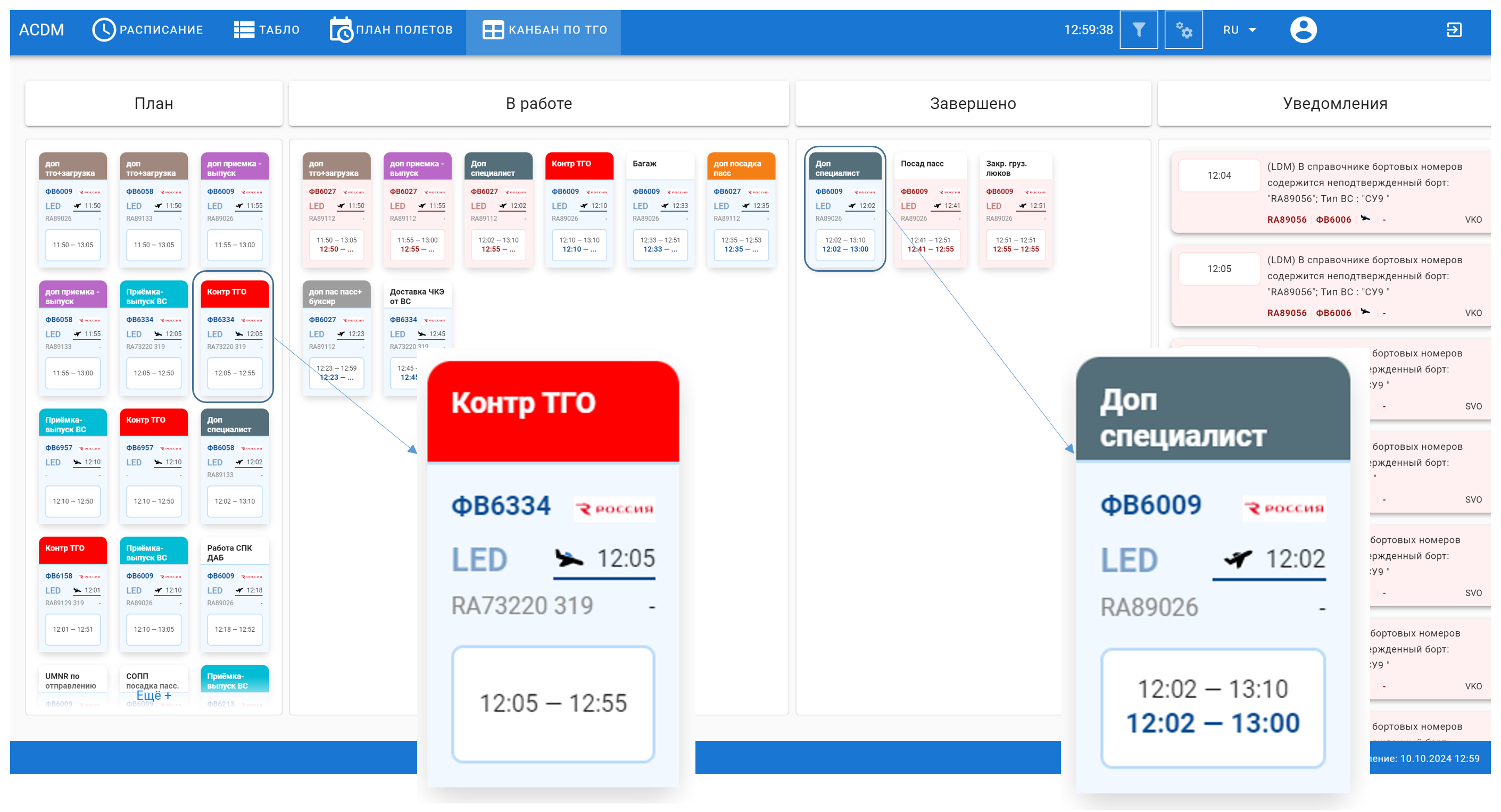Open the Работа СПК ДАБ card

click(235, 594)
